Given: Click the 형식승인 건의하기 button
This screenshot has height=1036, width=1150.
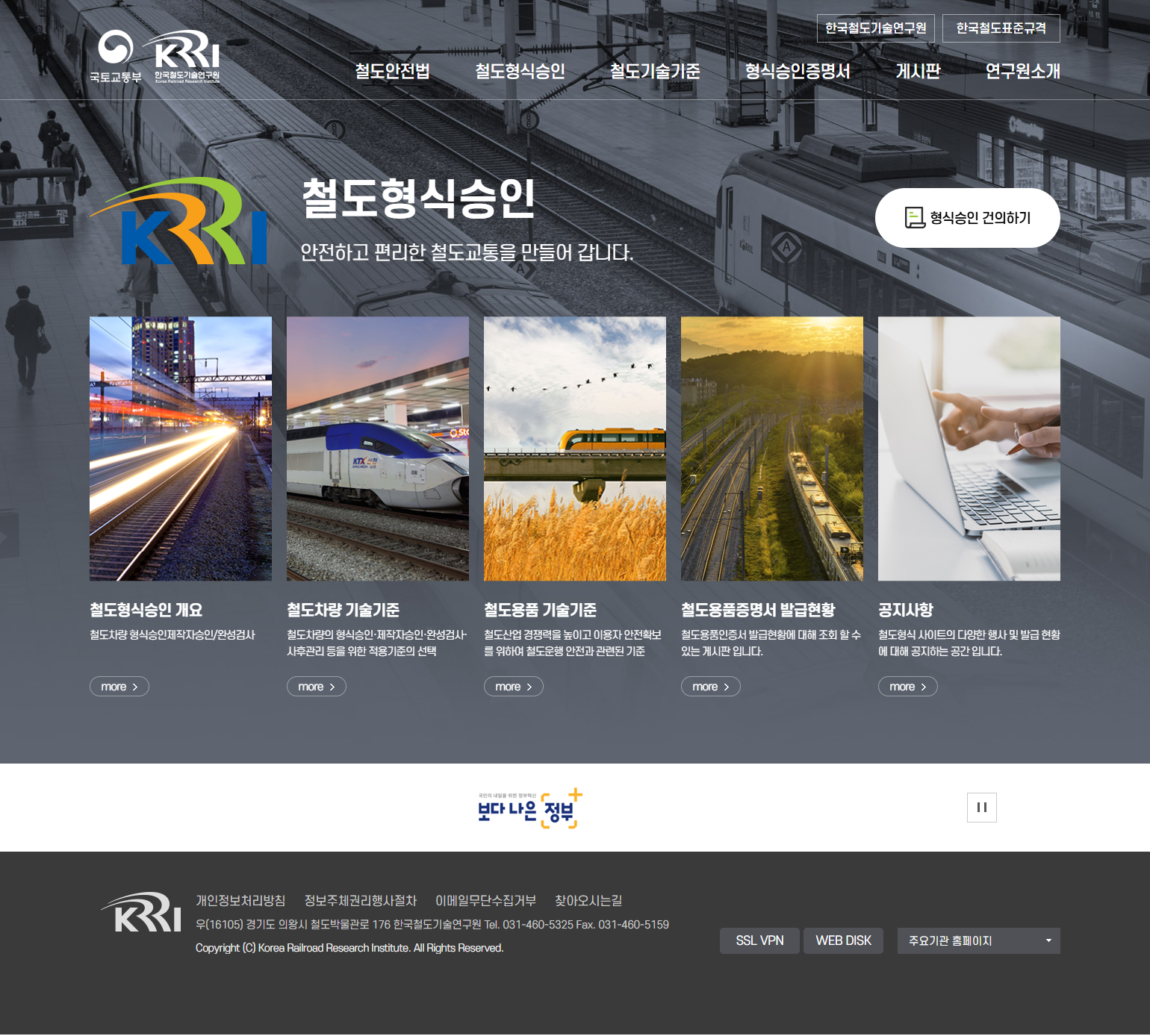Looking at the screenshot, I should pyautogui.click(x=967, y=218).
